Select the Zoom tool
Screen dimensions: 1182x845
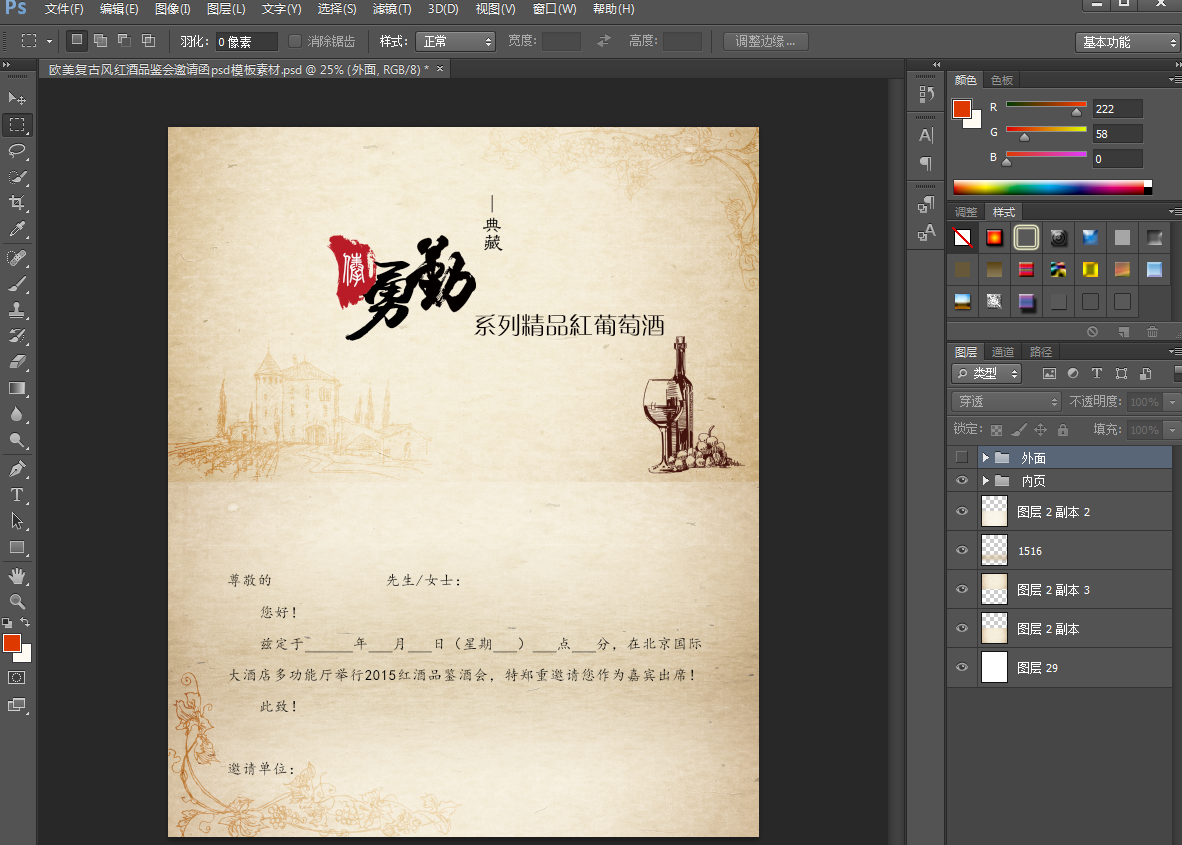click(x=17, y=602)
